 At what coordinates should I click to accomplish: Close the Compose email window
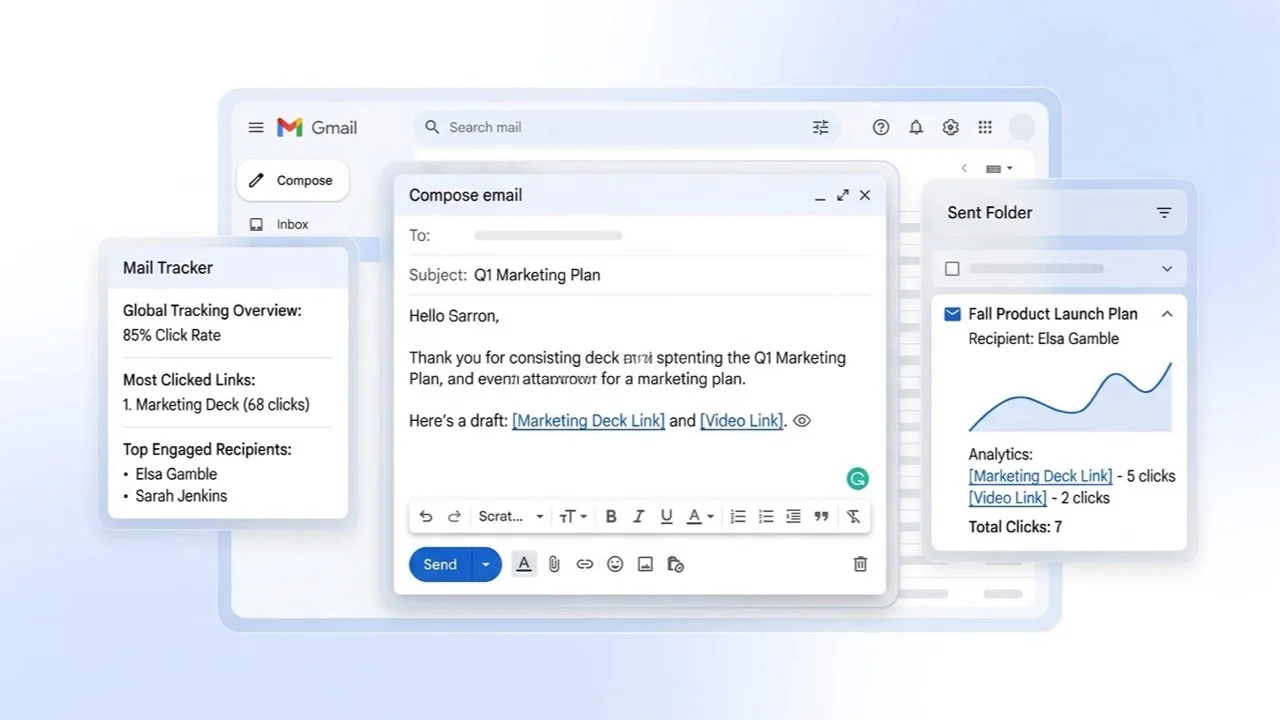pos(865,195)
